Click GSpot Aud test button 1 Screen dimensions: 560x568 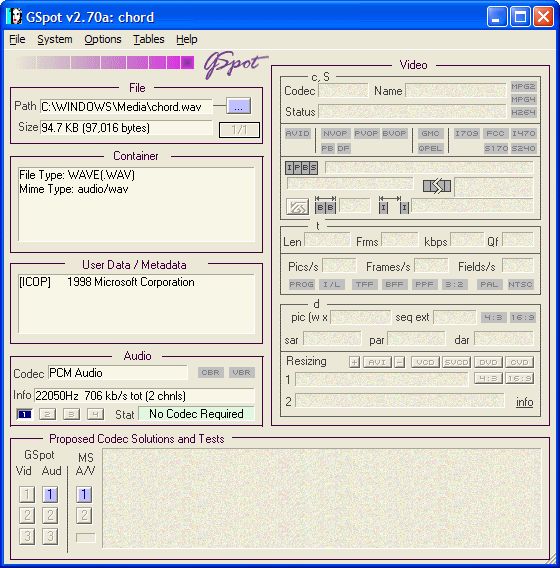(x=50, y=494)
